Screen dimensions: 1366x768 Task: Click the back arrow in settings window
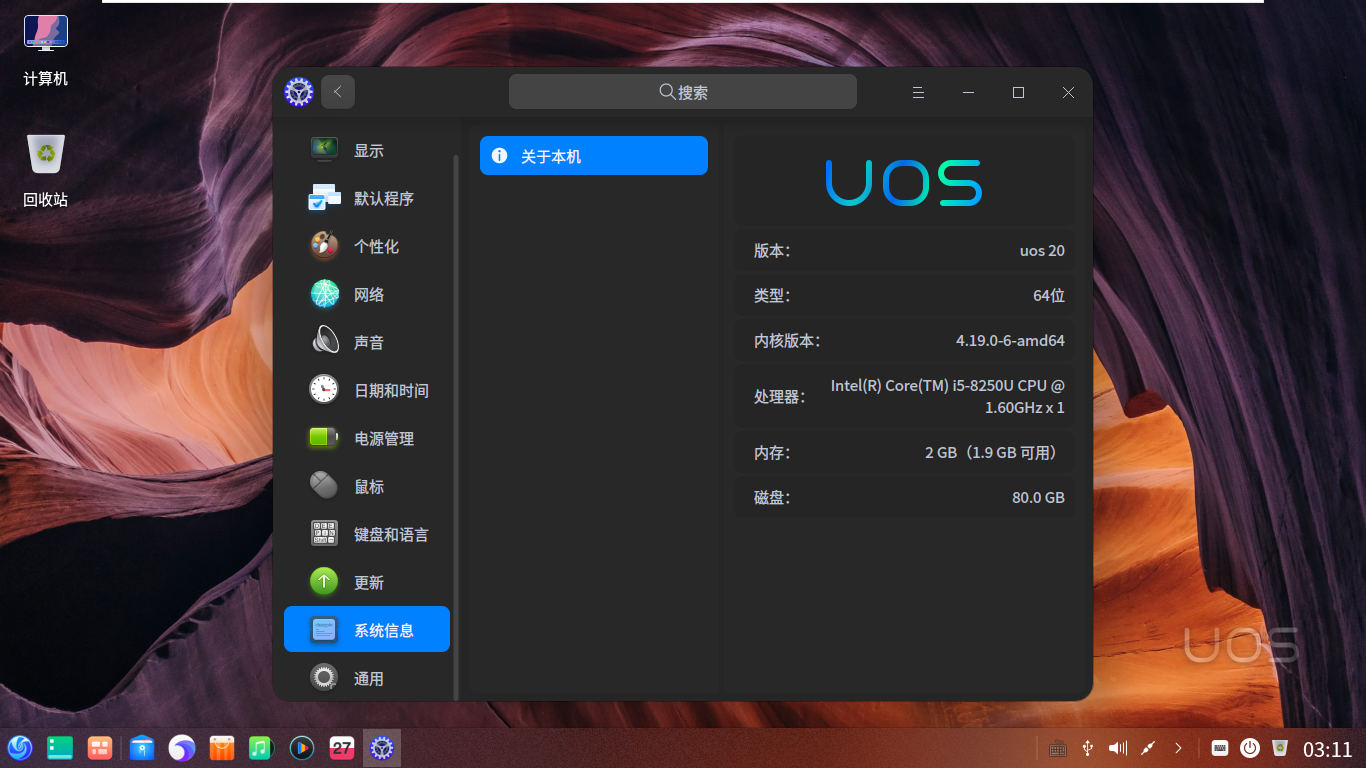coord(338,91)
